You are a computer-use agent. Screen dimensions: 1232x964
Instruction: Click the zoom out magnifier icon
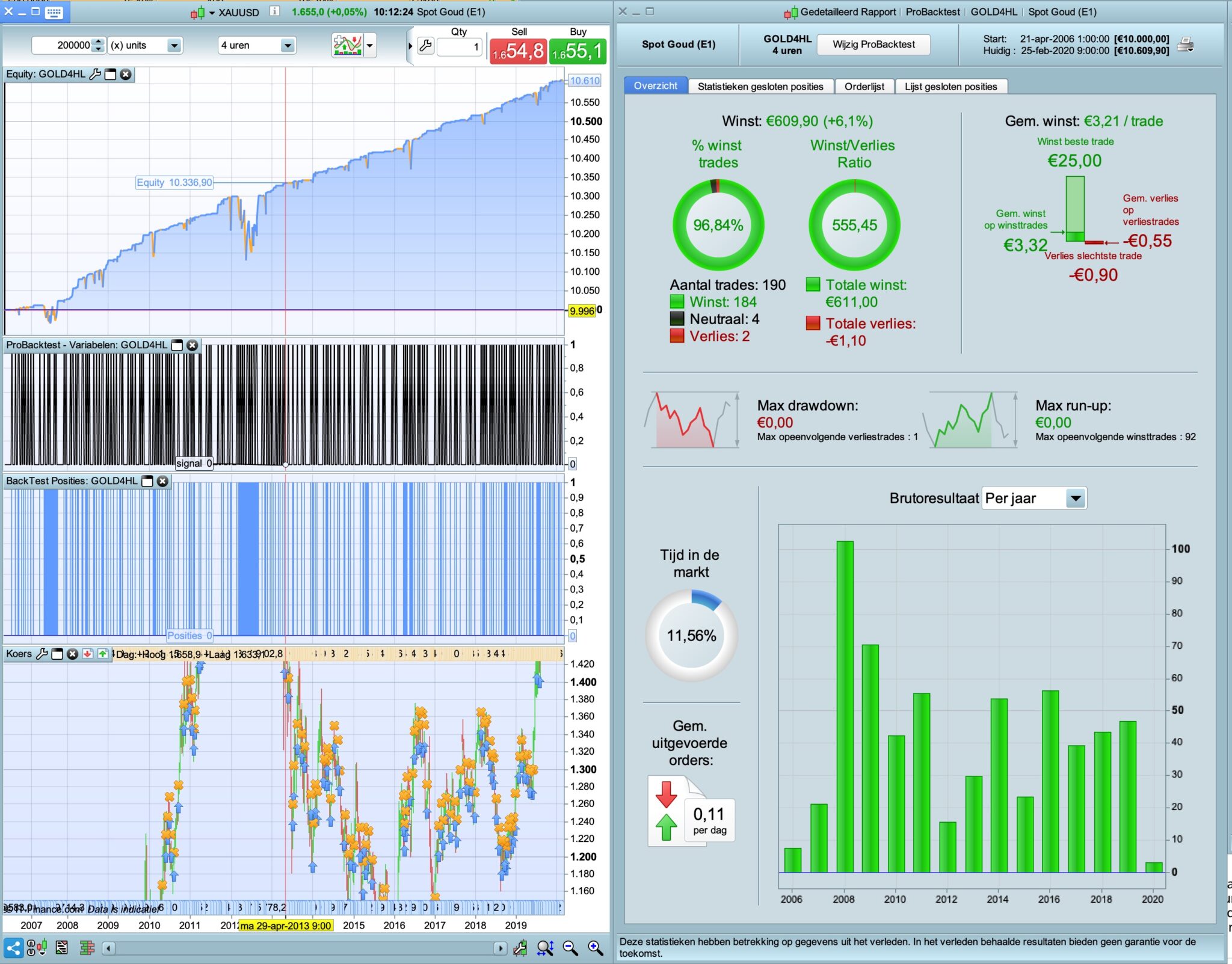(x=569, y=948)
